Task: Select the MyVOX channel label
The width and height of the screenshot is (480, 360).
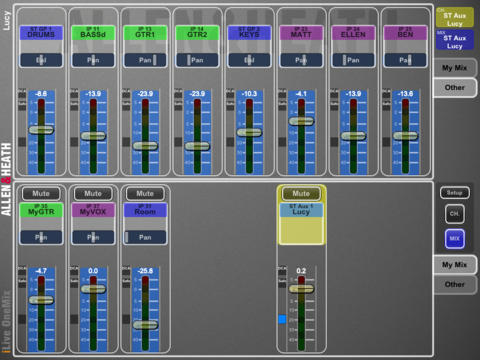Action: click(93, 210)
